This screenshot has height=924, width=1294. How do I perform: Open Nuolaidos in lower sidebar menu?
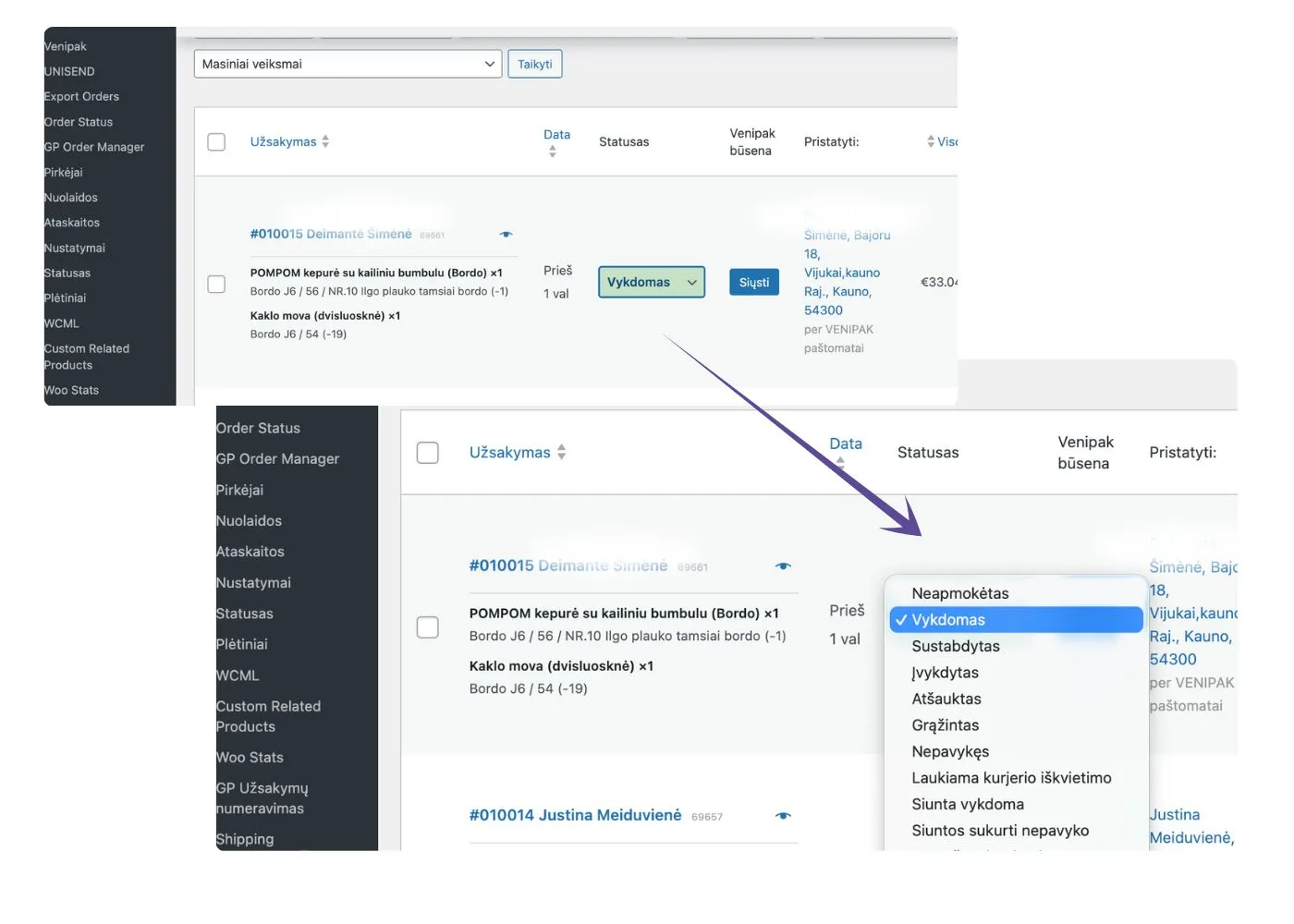pyautogui.click(x=250, y=521)
